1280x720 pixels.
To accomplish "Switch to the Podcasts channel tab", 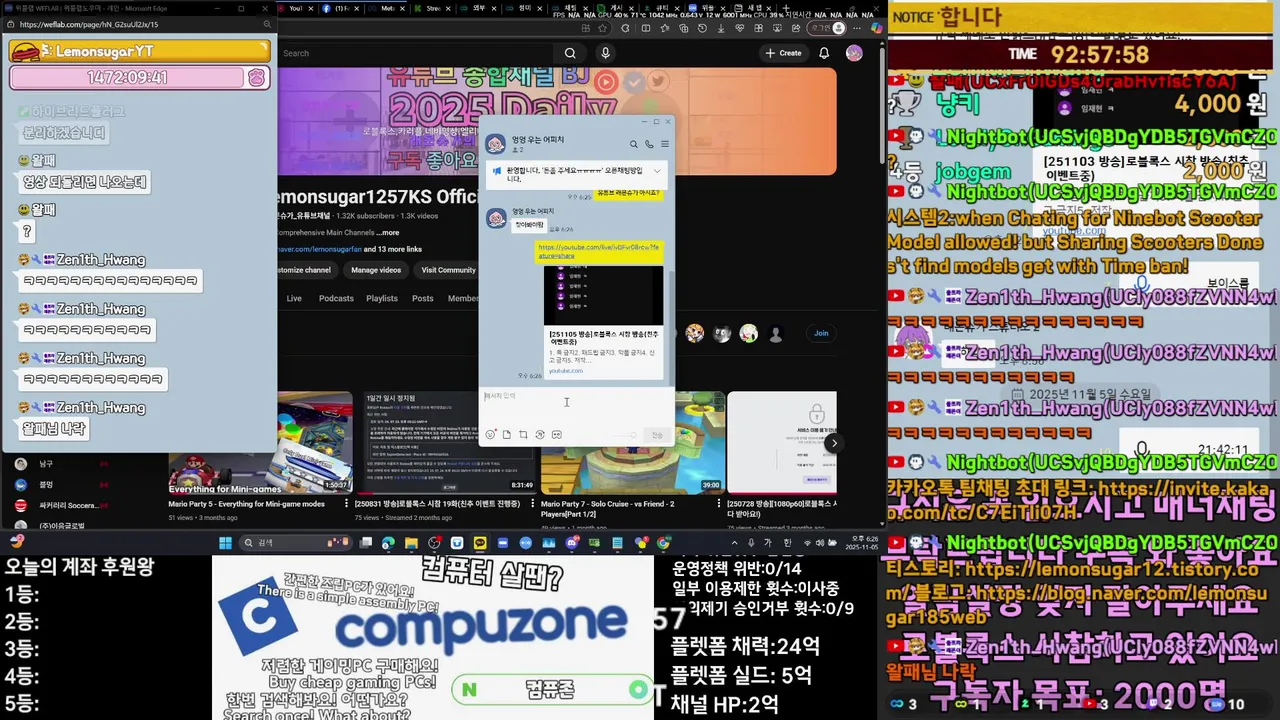I will (x=336, y=298).
